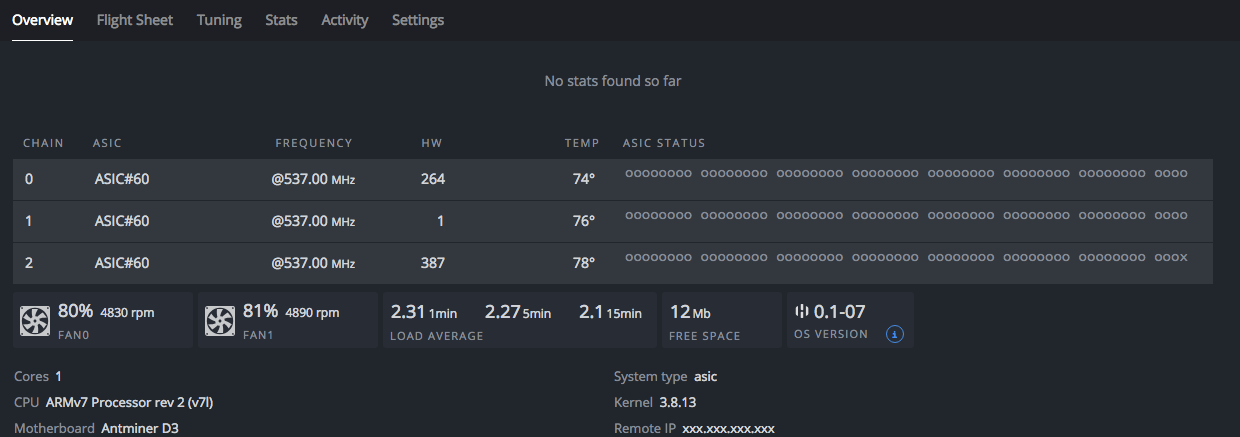Select chain 0 row ASIC#60
Screen dimensions: 1240x437
click(x=122, y=179)
